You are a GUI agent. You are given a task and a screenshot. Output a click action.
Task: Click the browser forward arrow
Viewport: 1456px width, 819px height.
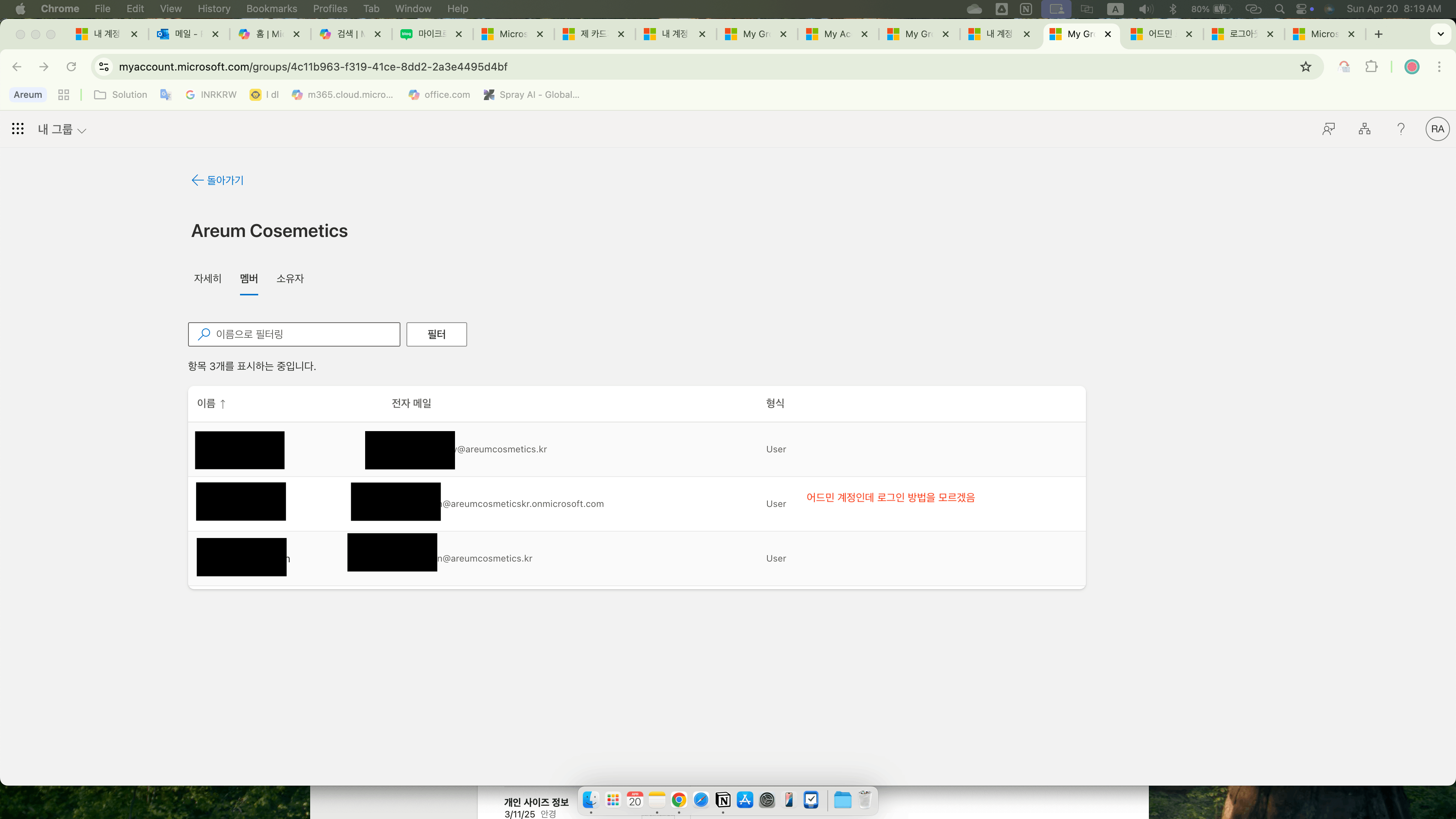(44, 67)
